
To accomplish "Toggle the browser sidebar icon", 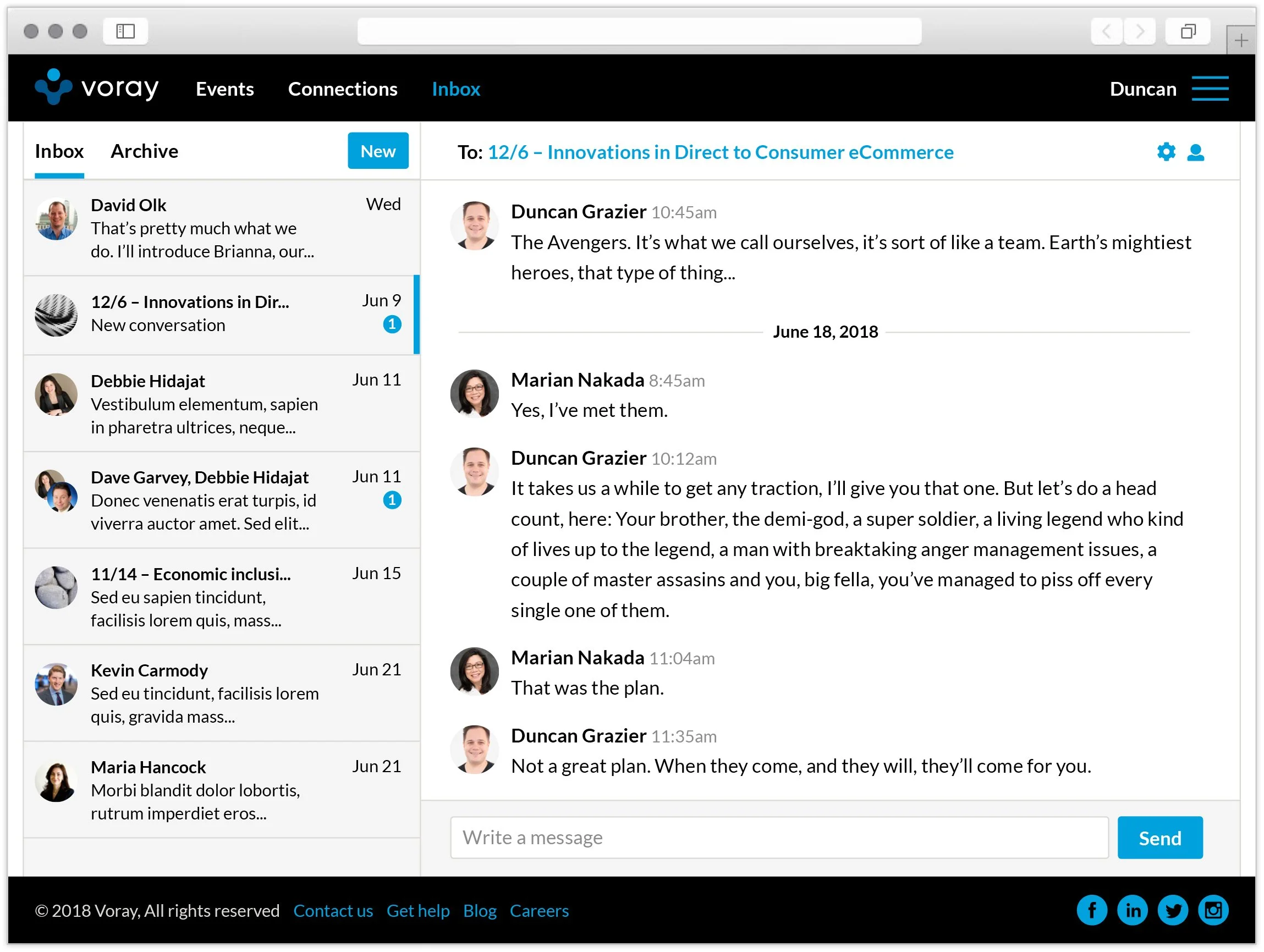I will [x=126, y=31].
